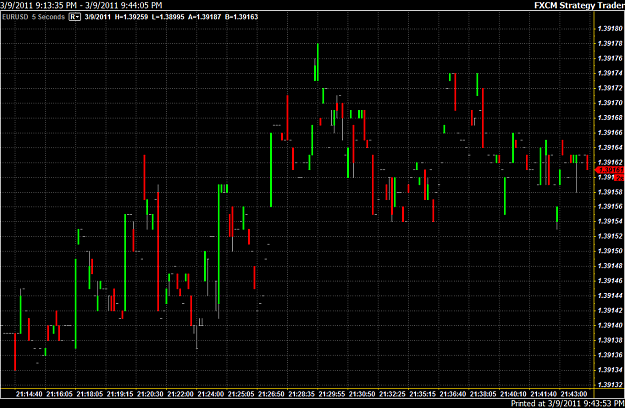Image resolution: width=625 pixels, height=408 pixels.
Task: Click the H=1.39259 high value
Action: (x=131, y=17)
